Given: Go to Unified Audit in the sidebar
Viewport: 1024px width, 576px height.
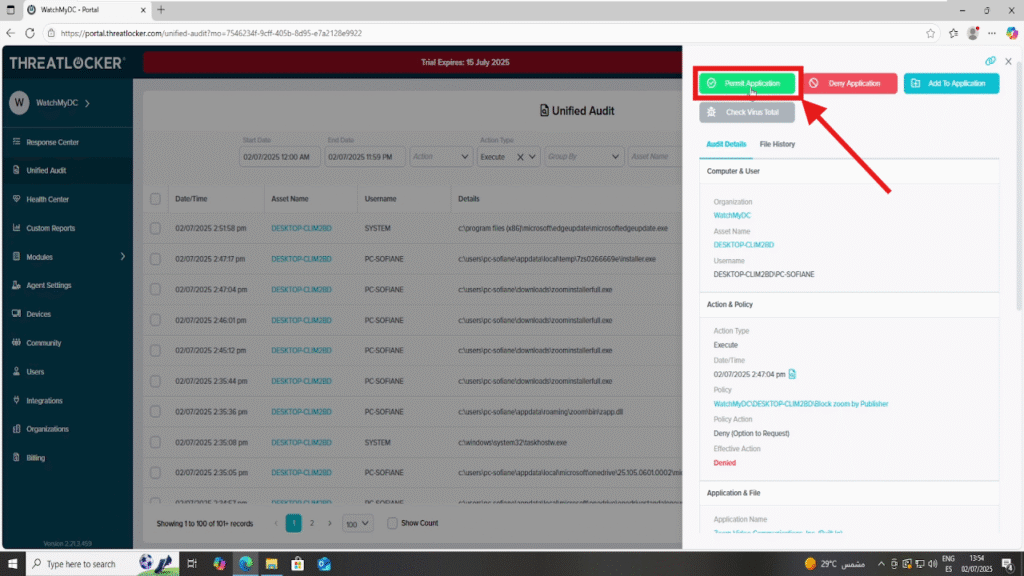Looking at the screenshot, I should point(46,170).
